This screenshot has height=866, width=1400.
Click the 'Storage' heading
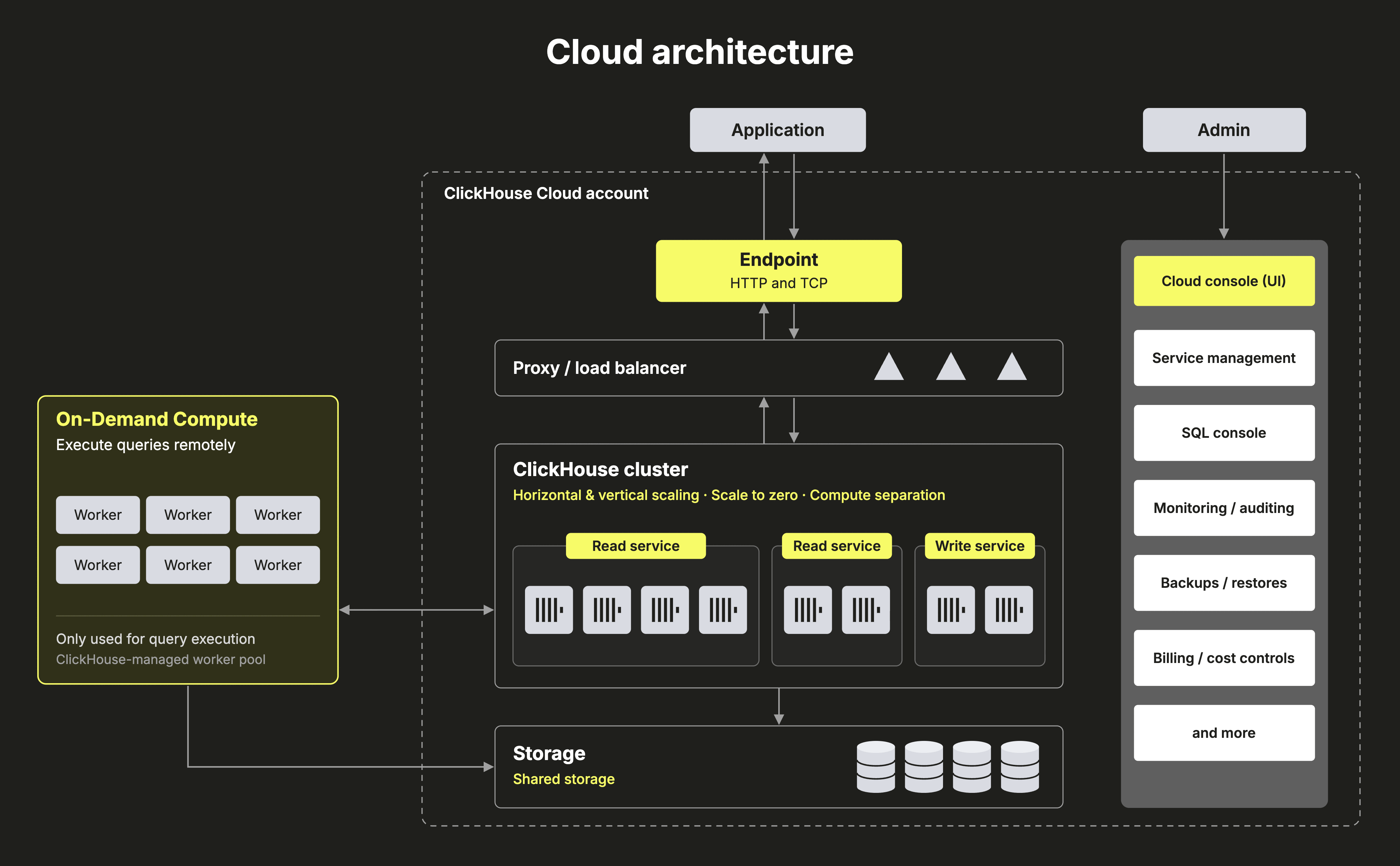click(x=549, y=753)
